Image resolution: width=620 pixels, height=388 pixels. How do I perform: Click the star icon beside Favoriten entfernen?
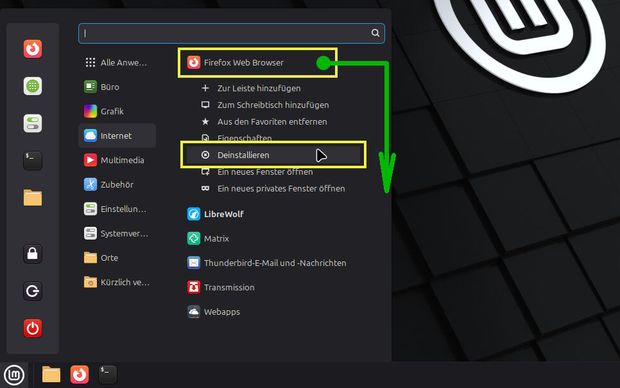205,121
